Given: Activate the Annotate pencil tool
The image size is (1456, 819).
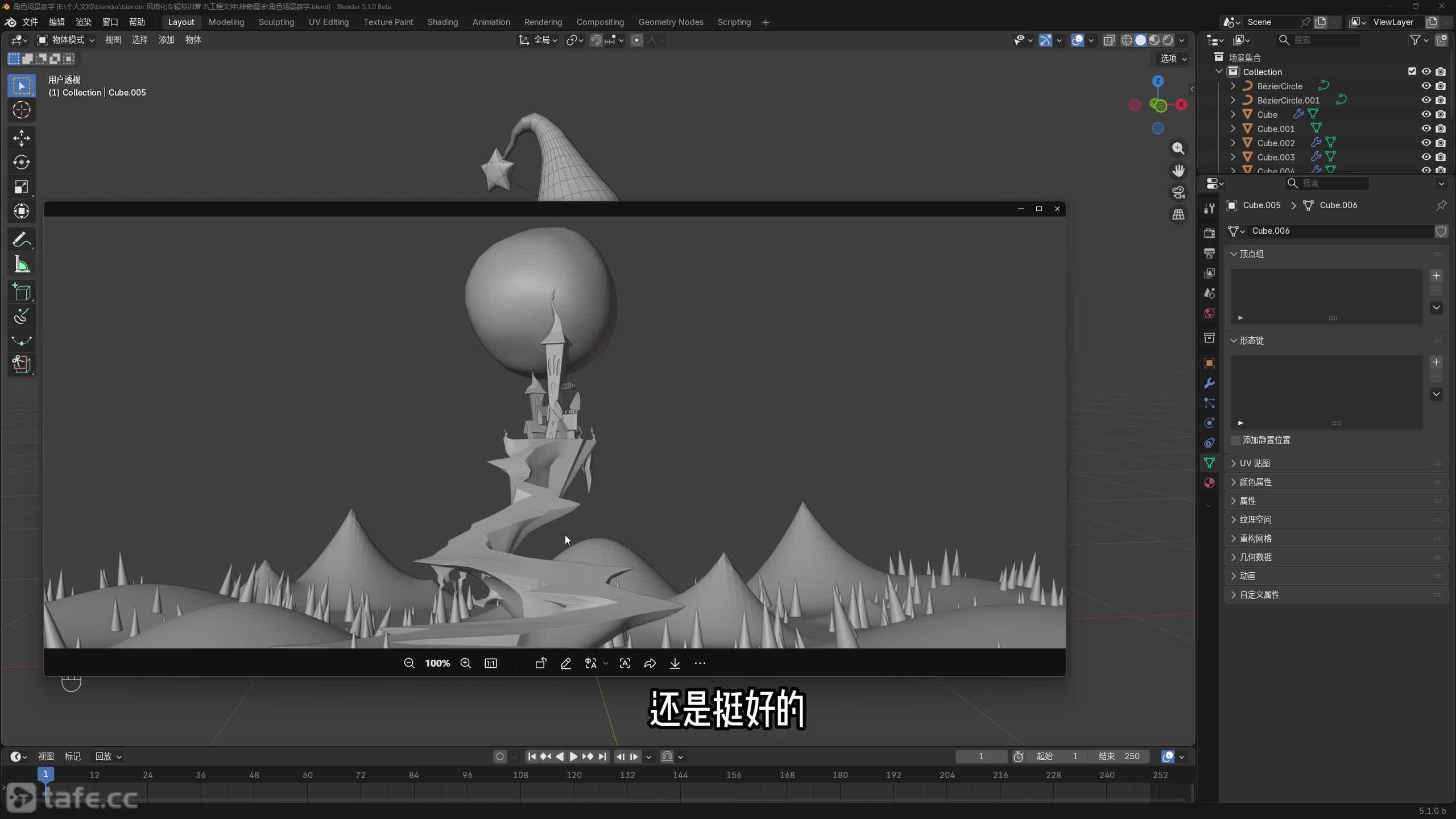Looking at the screenshot, I should click(x=22, y=240).
